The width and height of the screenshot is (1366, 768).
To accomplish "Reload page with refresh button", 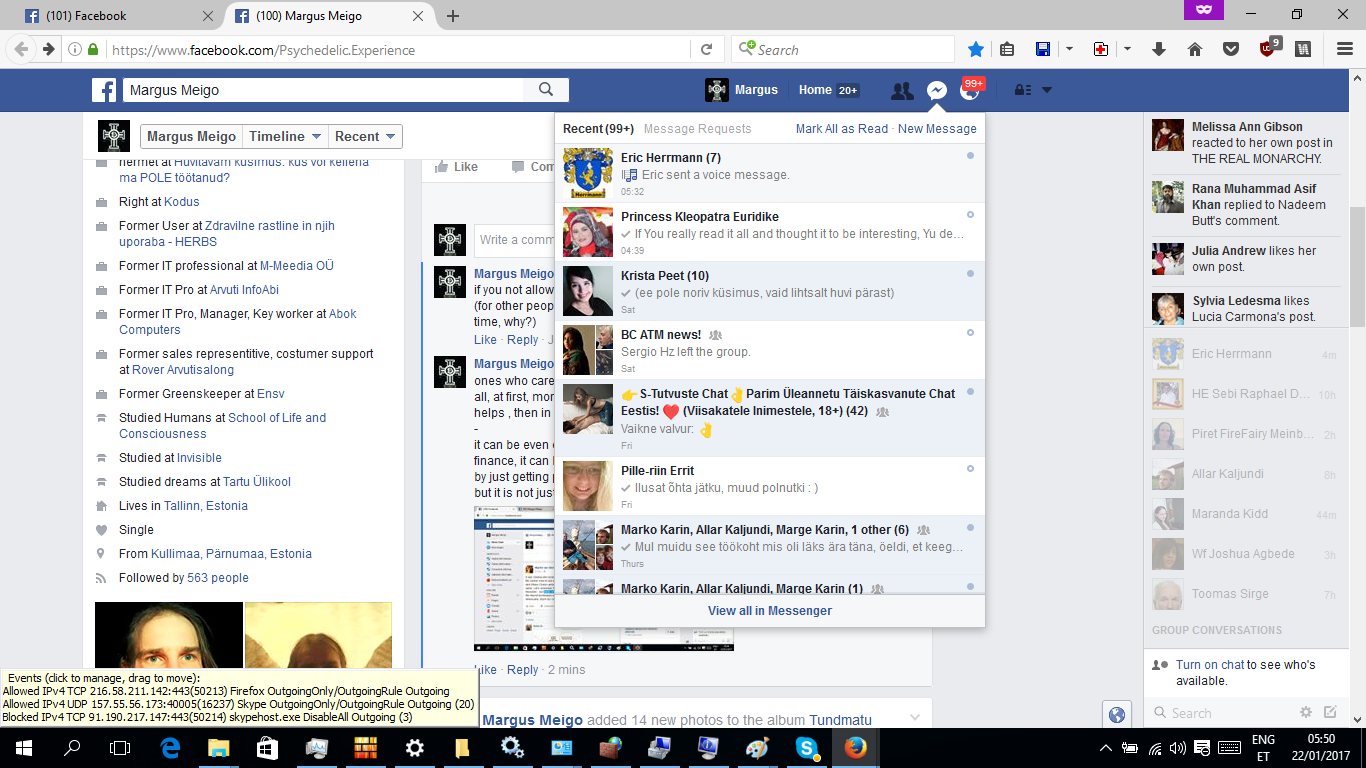I will 706,50.
